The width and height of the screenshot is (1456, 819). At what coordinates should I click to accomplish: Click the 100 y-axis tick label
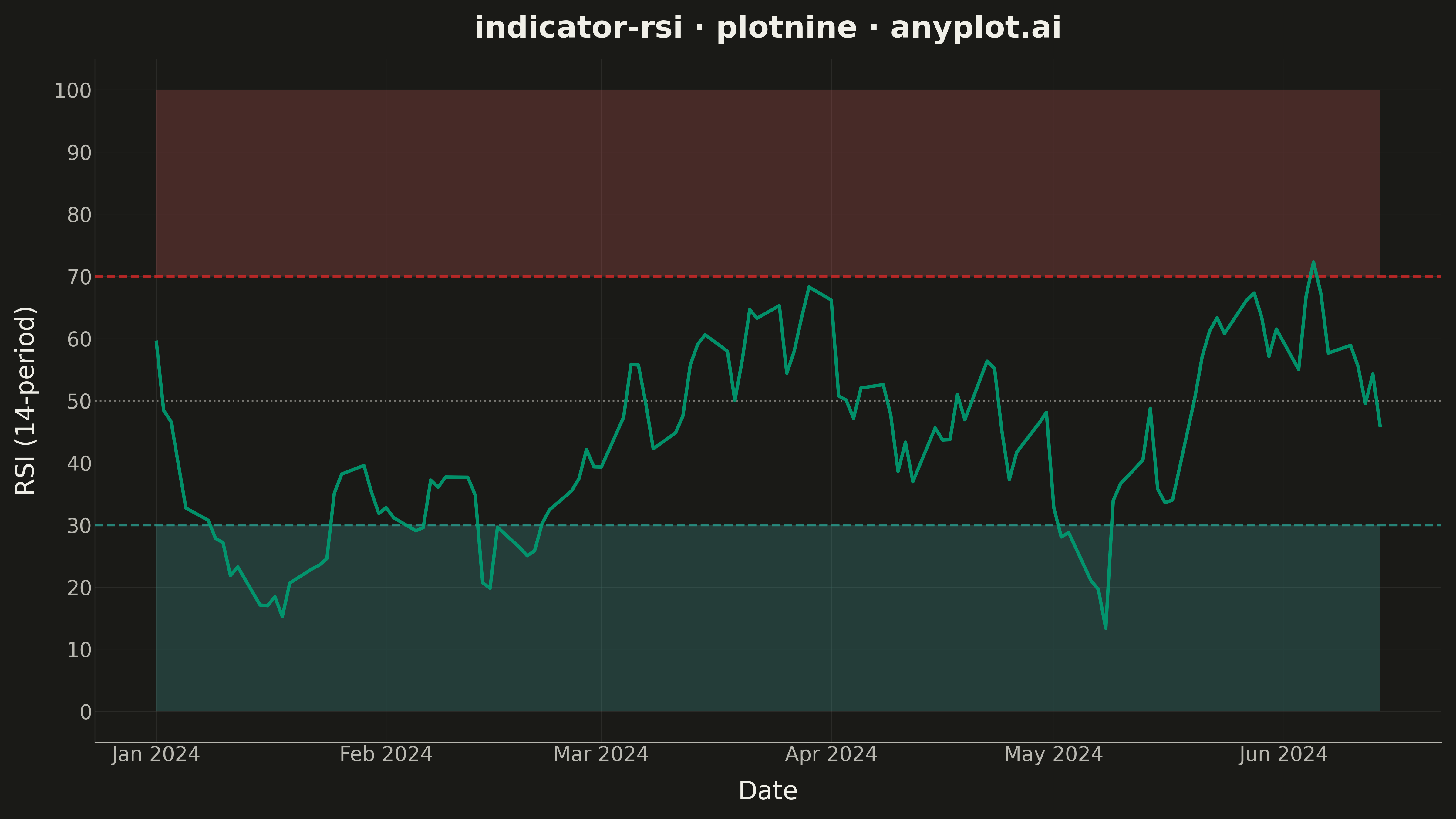tap(73, 90)
